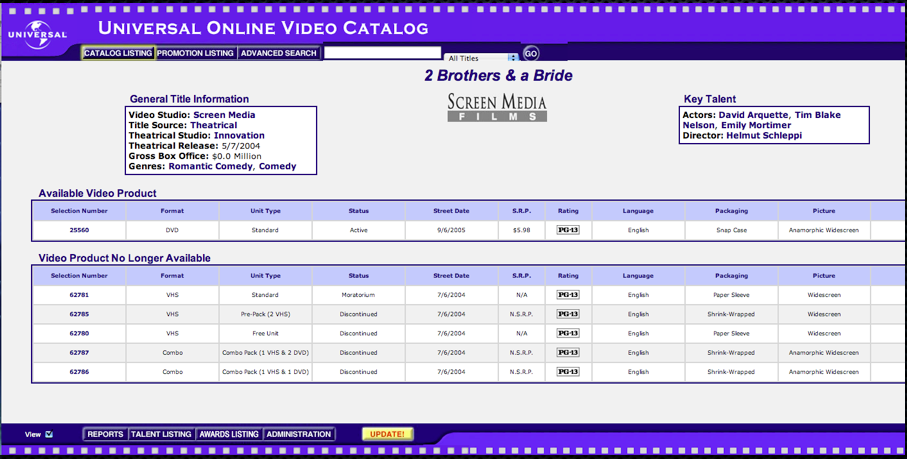
Task: Click PG-13 rating icon in row 62785
Action: (x=568, y=314)
